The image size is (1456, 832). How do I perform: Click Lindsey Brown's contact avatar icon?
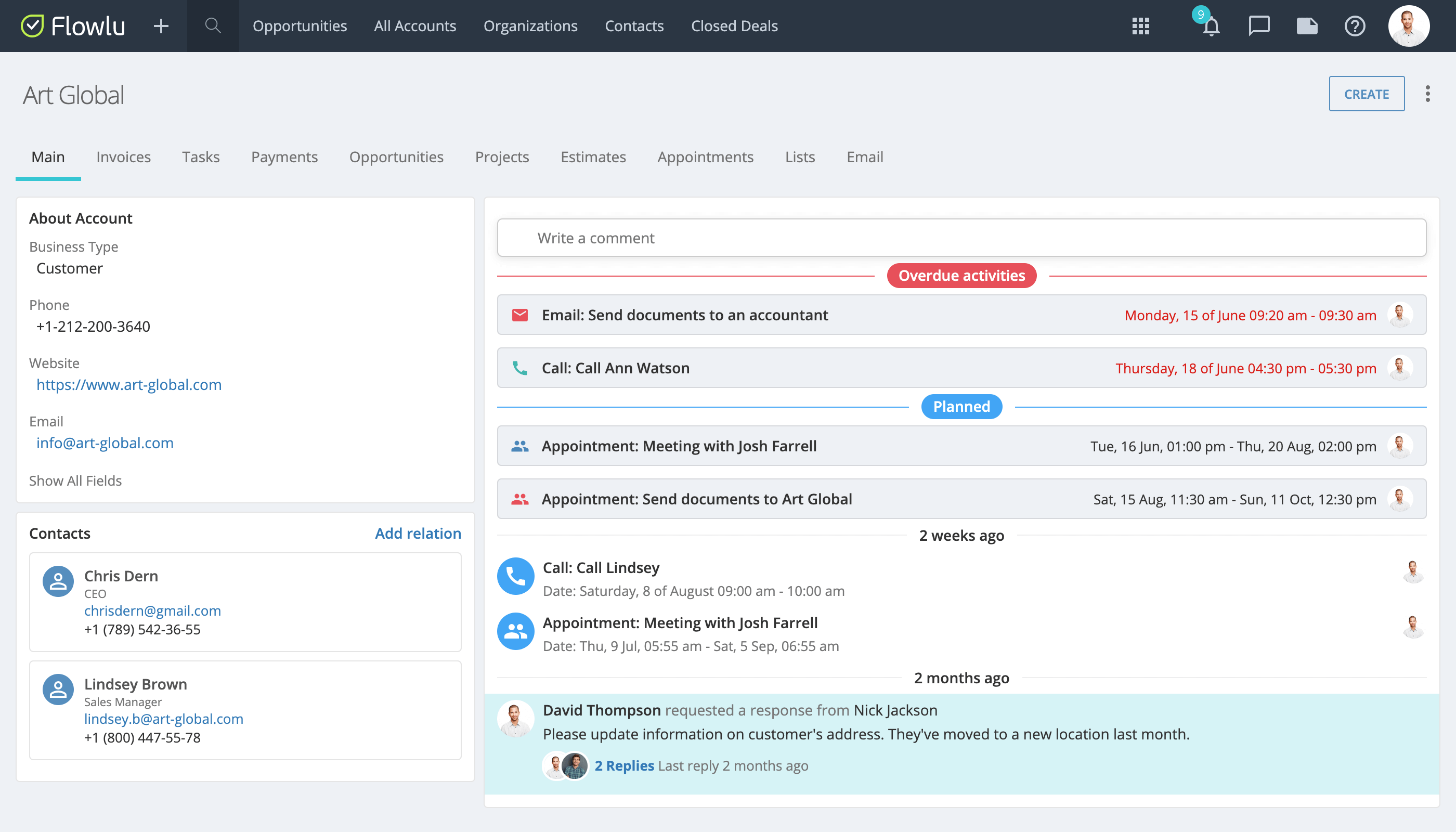[x=58, y=690]
